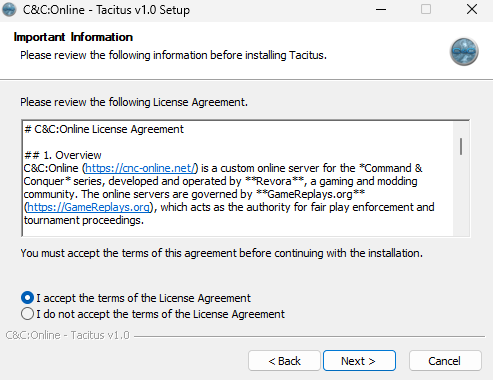This screenshot has height=380, width=493.
Task: Open the GameReplays.org hyperlink
Action: click(x=88, y=207)
